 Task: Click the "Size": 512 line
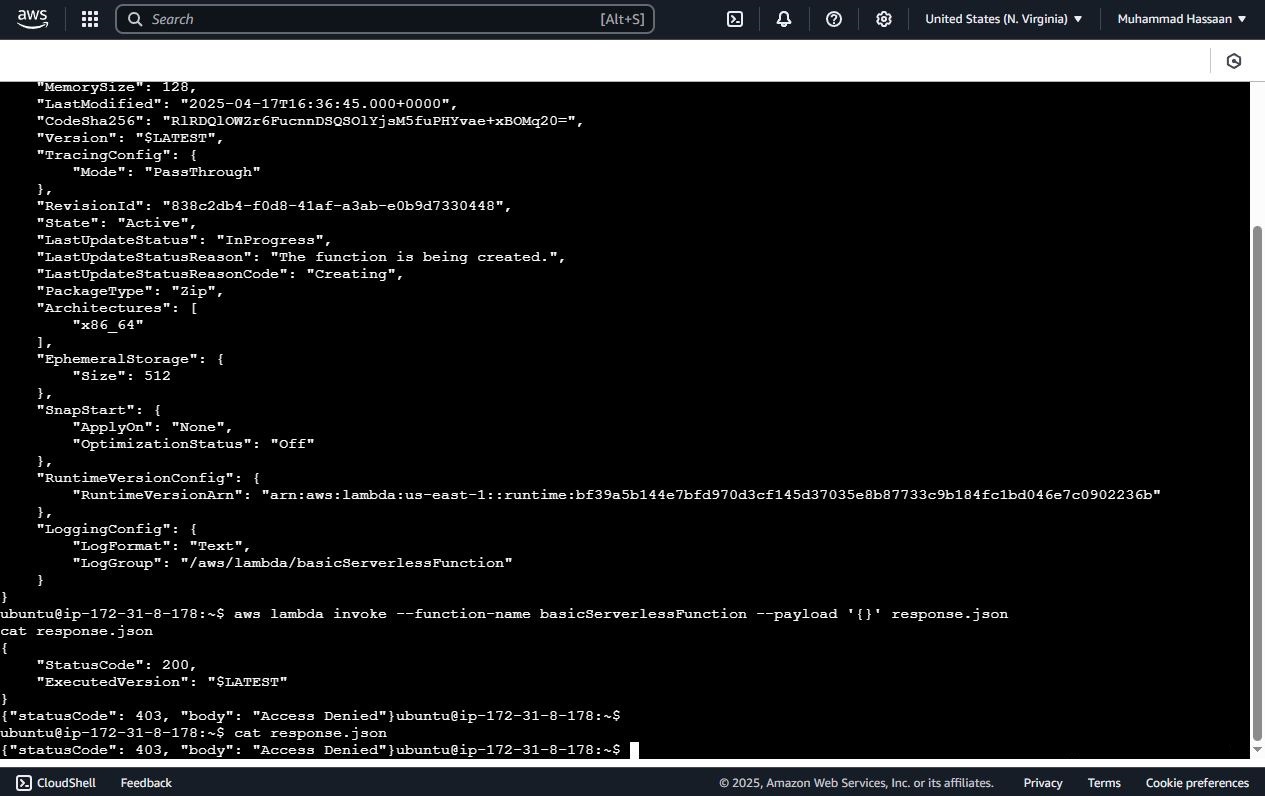click(121, 376)
